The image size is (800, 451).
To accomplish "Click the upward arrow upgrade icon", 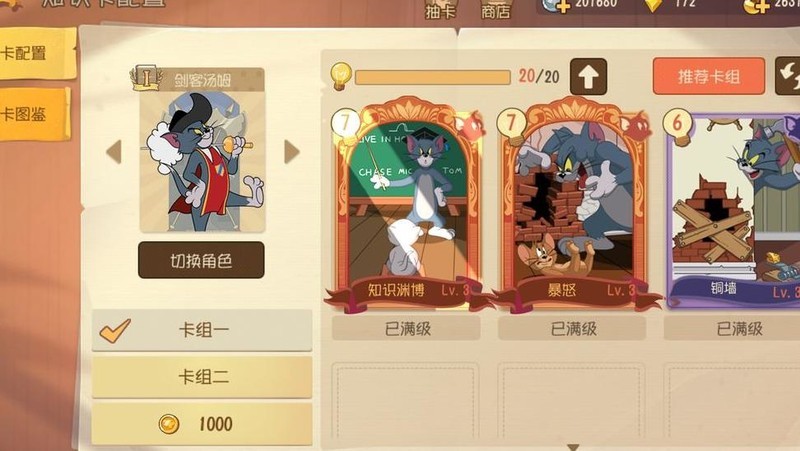I will pos(588,77).
